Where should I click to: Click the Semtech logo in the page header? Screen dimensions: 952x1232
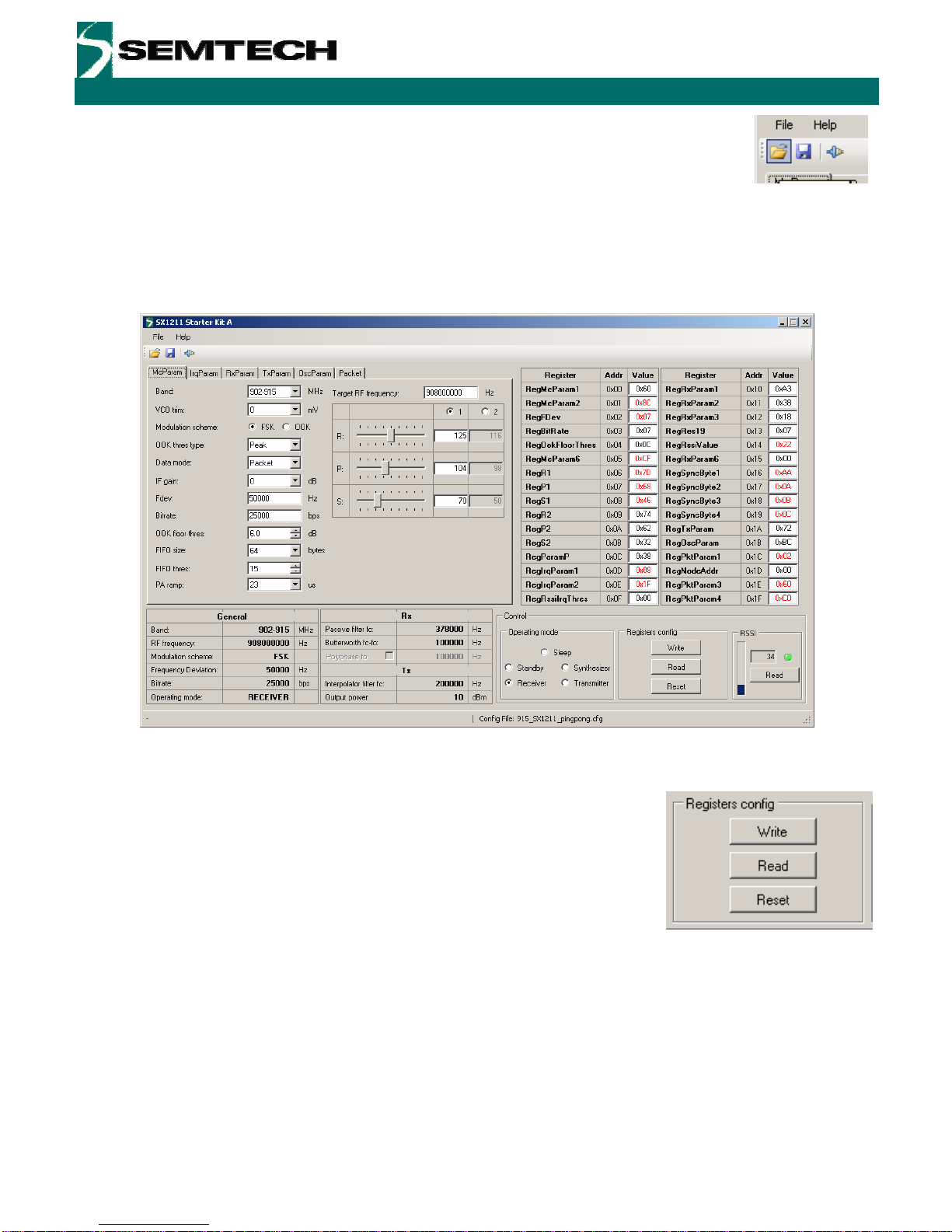tap(207, 50)
